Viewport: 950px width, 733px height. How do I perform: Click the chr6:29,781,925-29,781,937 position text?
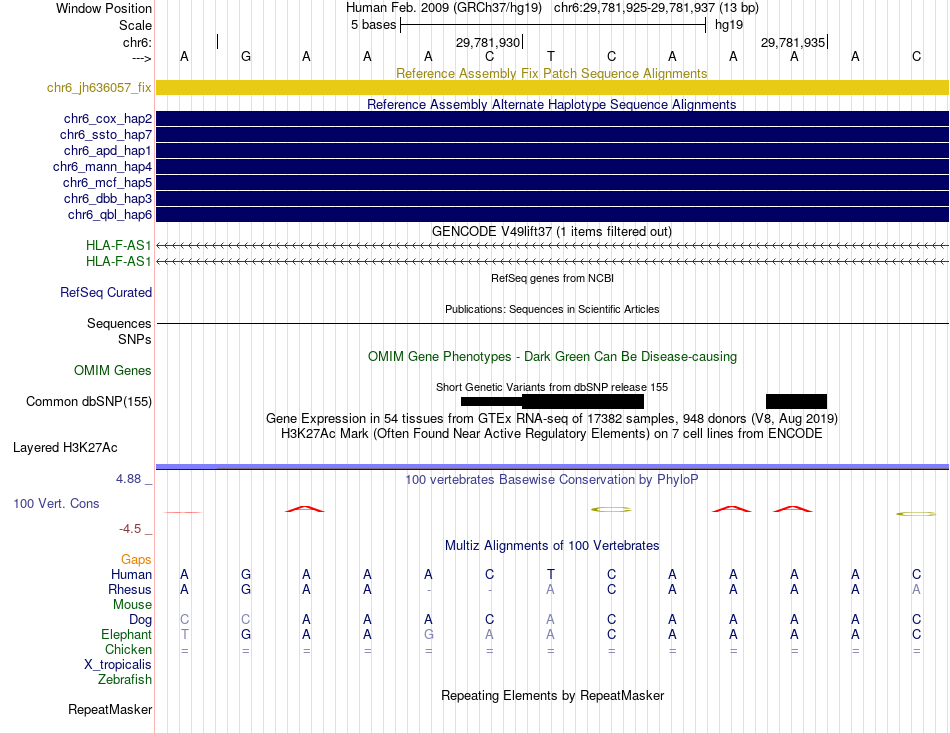pyautogui.click(x=656, y=8)
